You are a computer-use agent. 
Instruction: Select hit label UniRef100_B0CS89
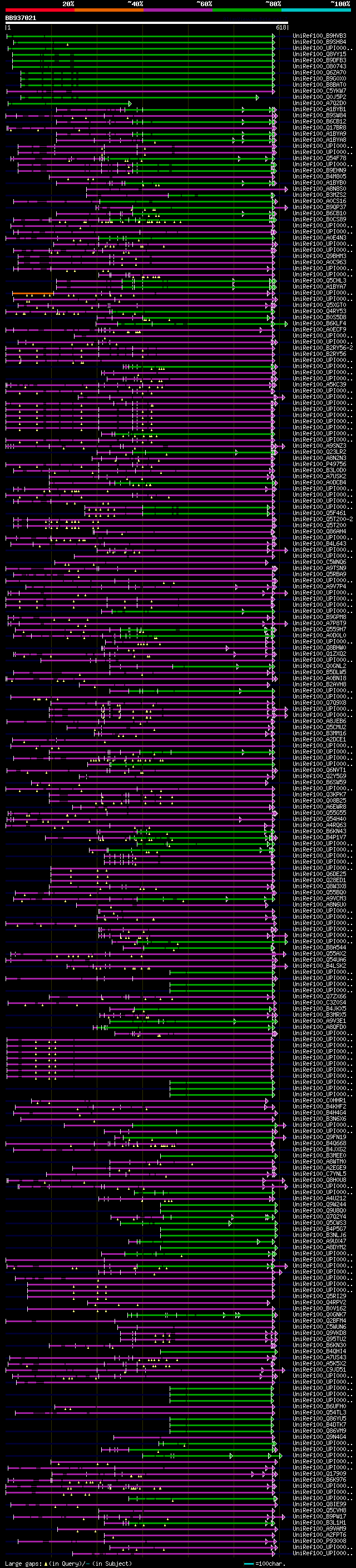pyautogui.click(x=319, y=220)
